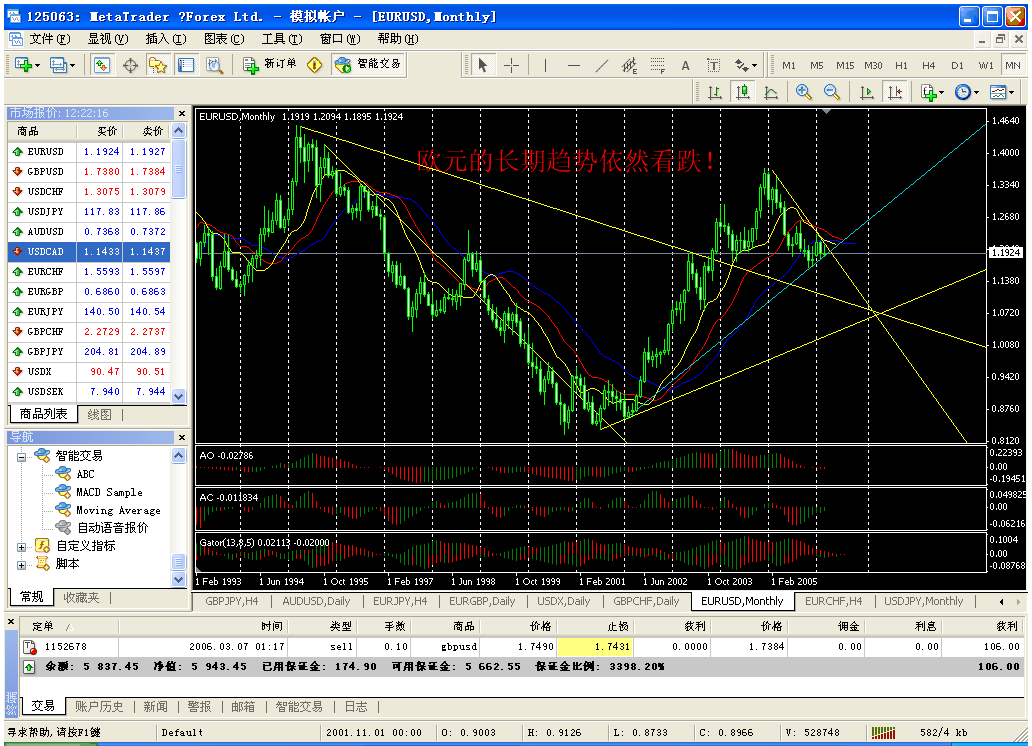Select the vertical line drawing tool
The height and width of the screenshot is (746, 1032).
[x=545, y=65]
